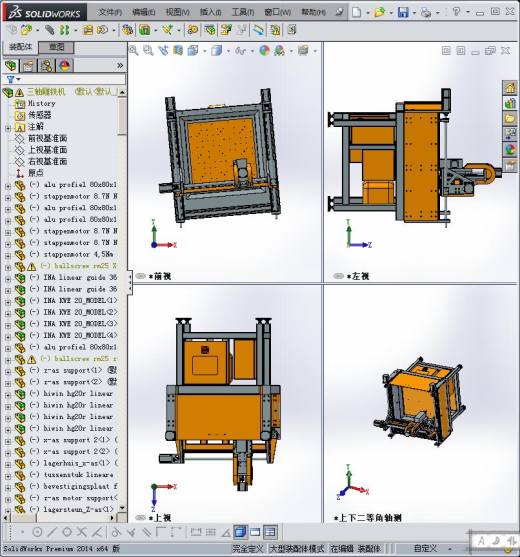This screenshot has width=520, height=557.
Task: Click the New document icon
Action: (x=356, y=12)
